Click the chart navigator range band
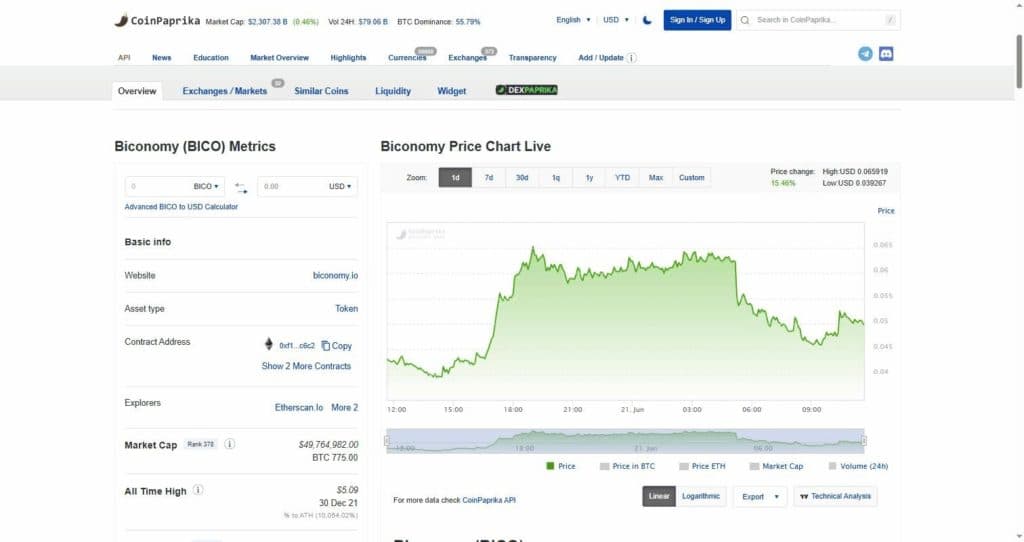1024x542 pixels. 625,441
